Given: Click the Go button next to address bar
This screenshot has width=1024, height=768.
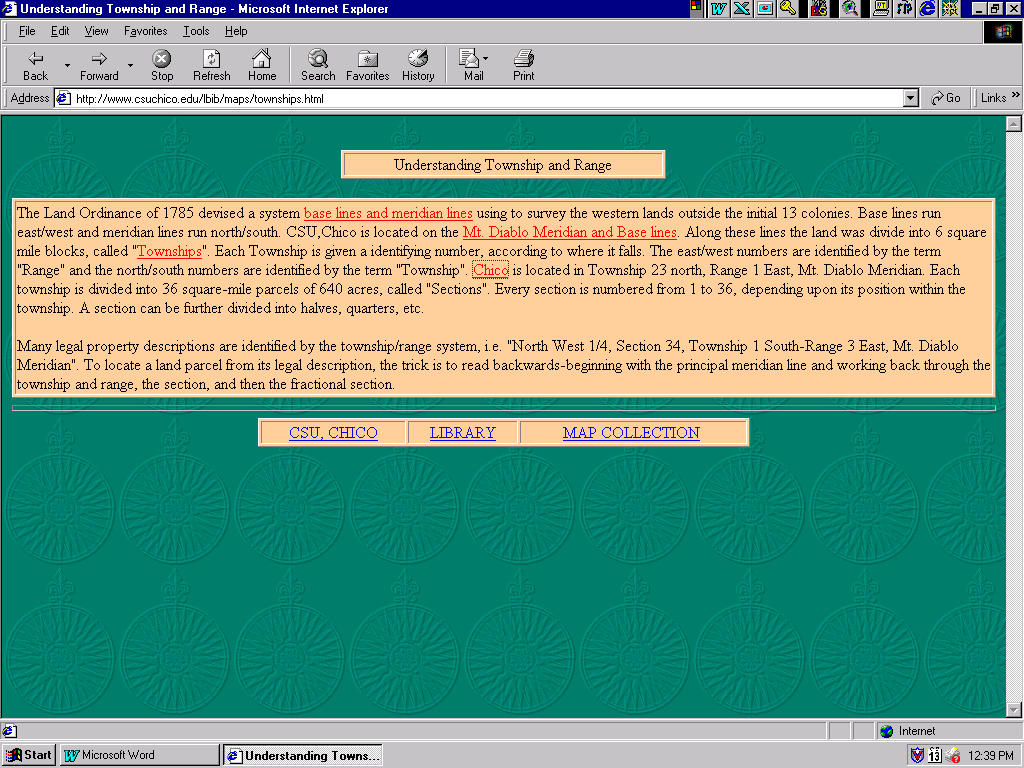Looking at the screenshot, I should pyautogui.click(x=945, y=98).
